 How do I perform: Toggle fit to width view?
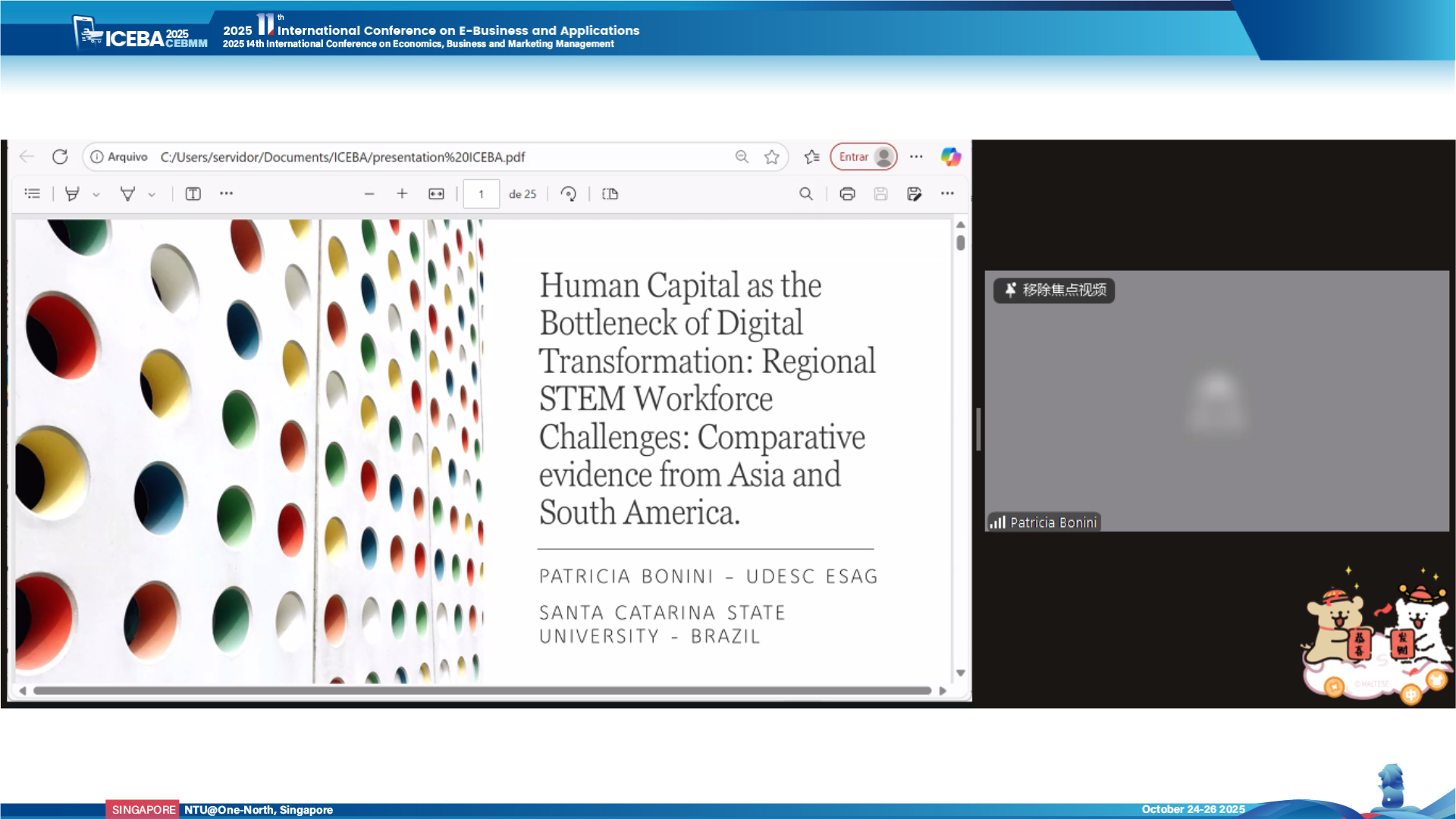click(436, 194)
